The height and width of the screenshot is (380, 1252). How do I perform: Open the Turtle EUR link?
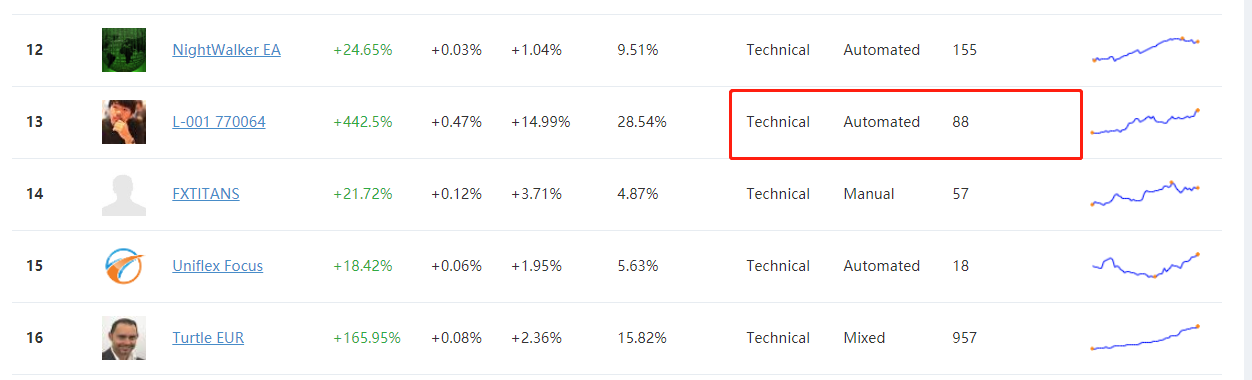point(208,338)
